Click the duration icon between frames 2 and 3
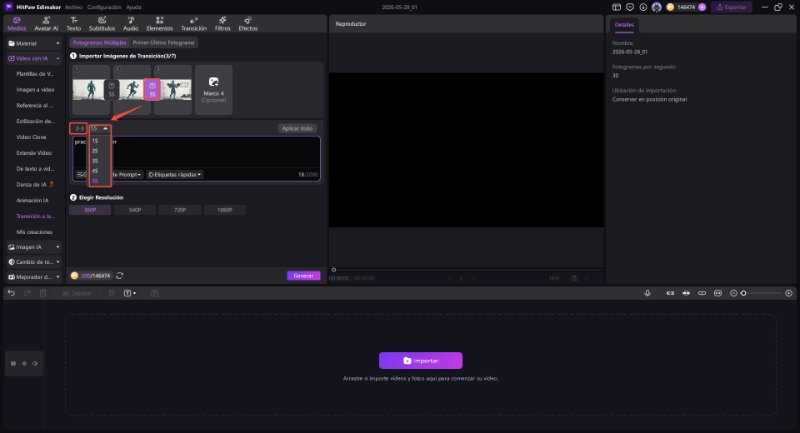This screenshot has height=433, width=800. 152,90
